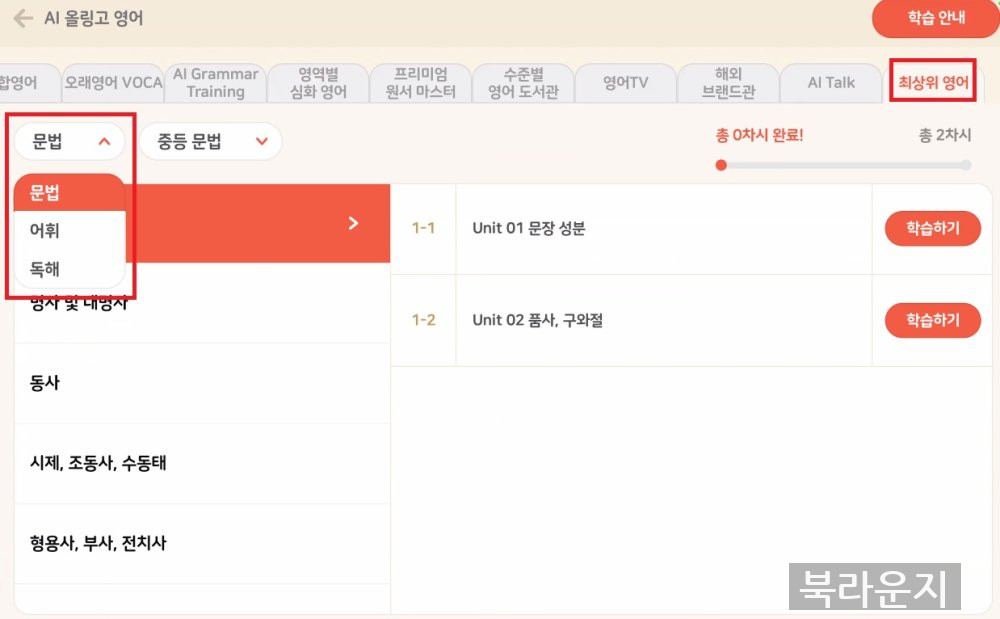Choose 독해 from the dropdown list

point(45,269)
